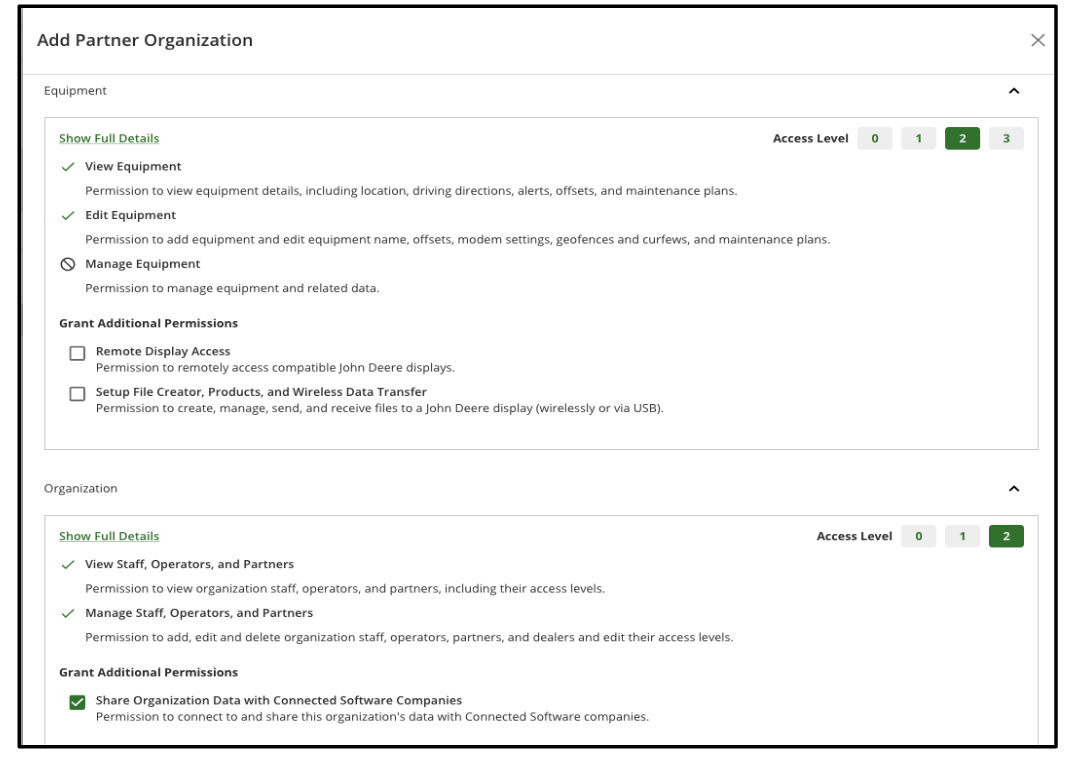Click the View Staff checkmark icon
This screenshot has height=757, width=1075.
click(x=67, y=564)
